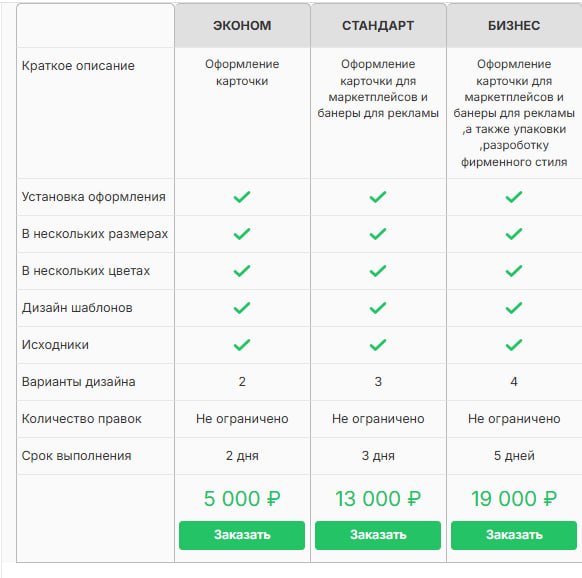The width and height of the screenshot is (582, 578).
Task: Click the БИЗНЕС checkmark for Установка оформления
Action: coord(514,197)
